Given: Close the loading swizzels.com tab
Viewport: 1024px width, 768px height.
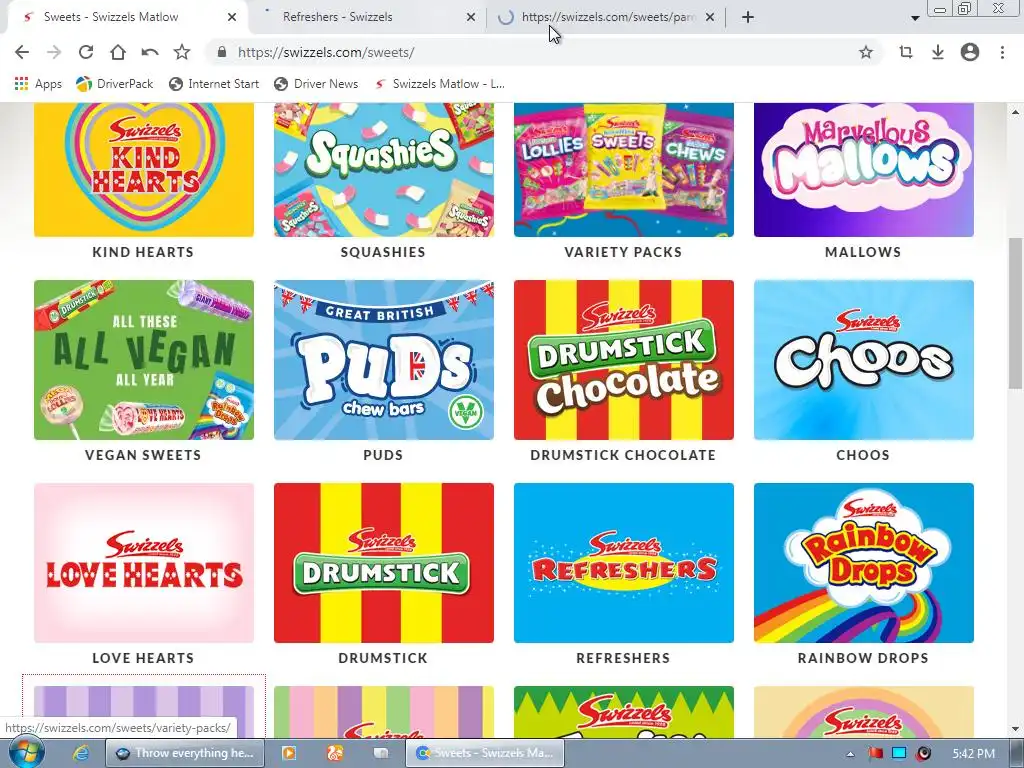Looking at the screenshot, I should coord(710,17).
